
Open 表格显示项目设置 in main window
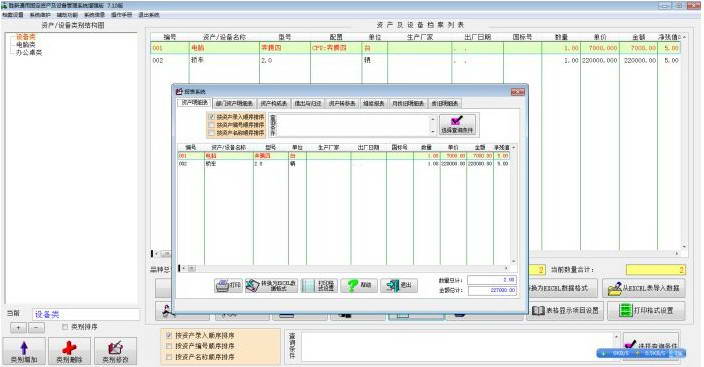(564, 310)
